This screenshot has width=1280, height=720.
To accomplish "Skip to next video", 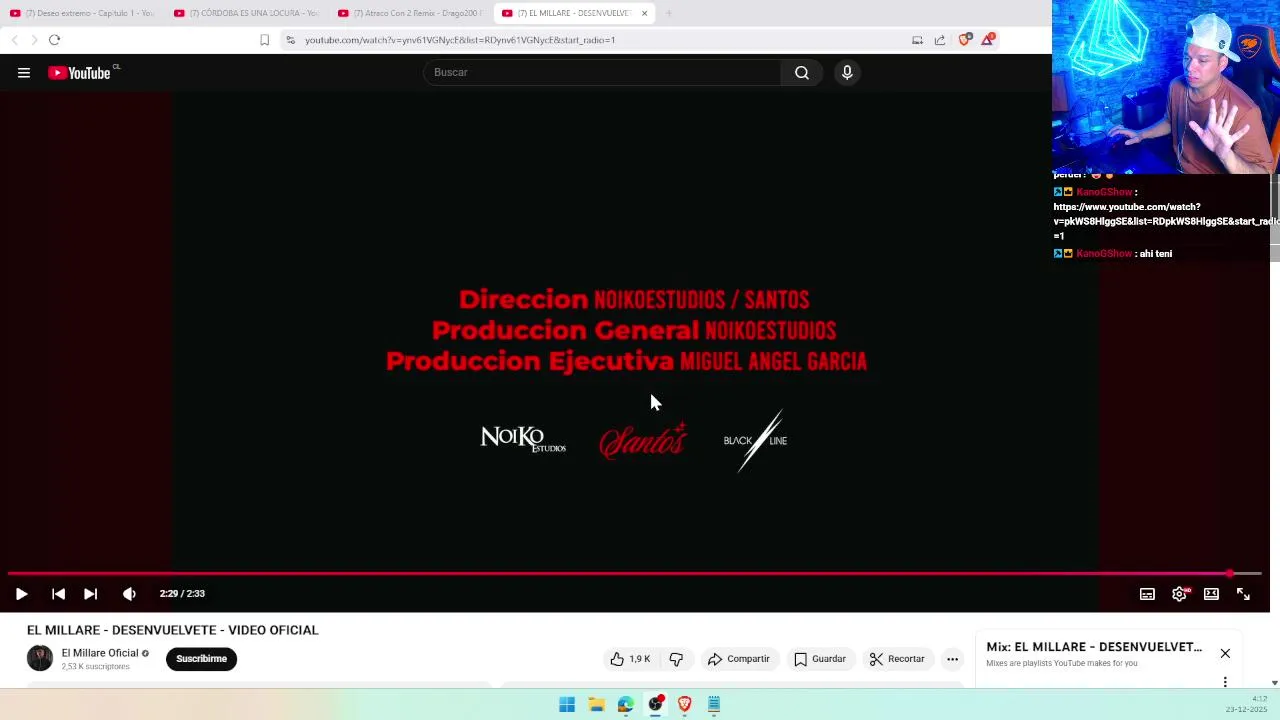I will point(90,594).
